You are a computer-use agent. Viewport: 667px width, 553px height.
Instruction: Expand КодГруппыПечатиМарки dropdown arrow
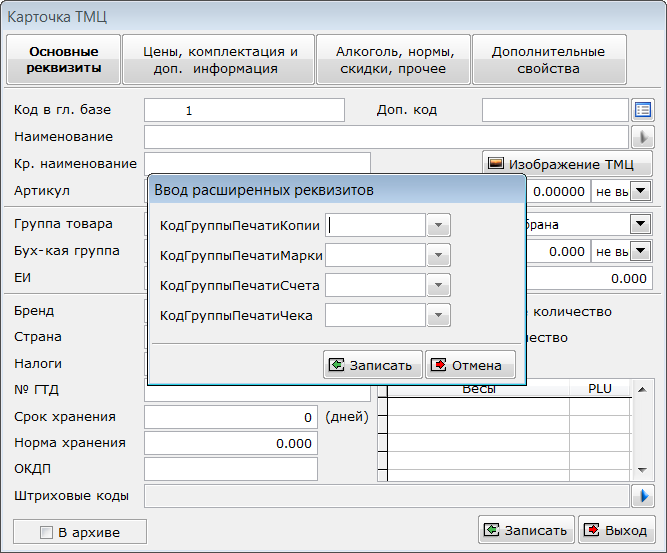438,255
